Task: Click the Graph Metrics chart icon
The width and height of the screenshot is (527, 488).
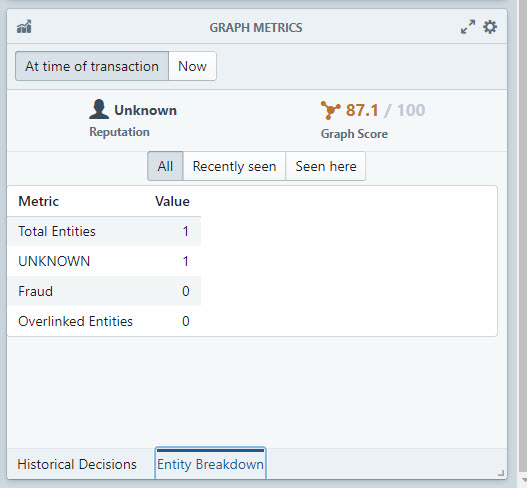Action: tap(24, 27)
